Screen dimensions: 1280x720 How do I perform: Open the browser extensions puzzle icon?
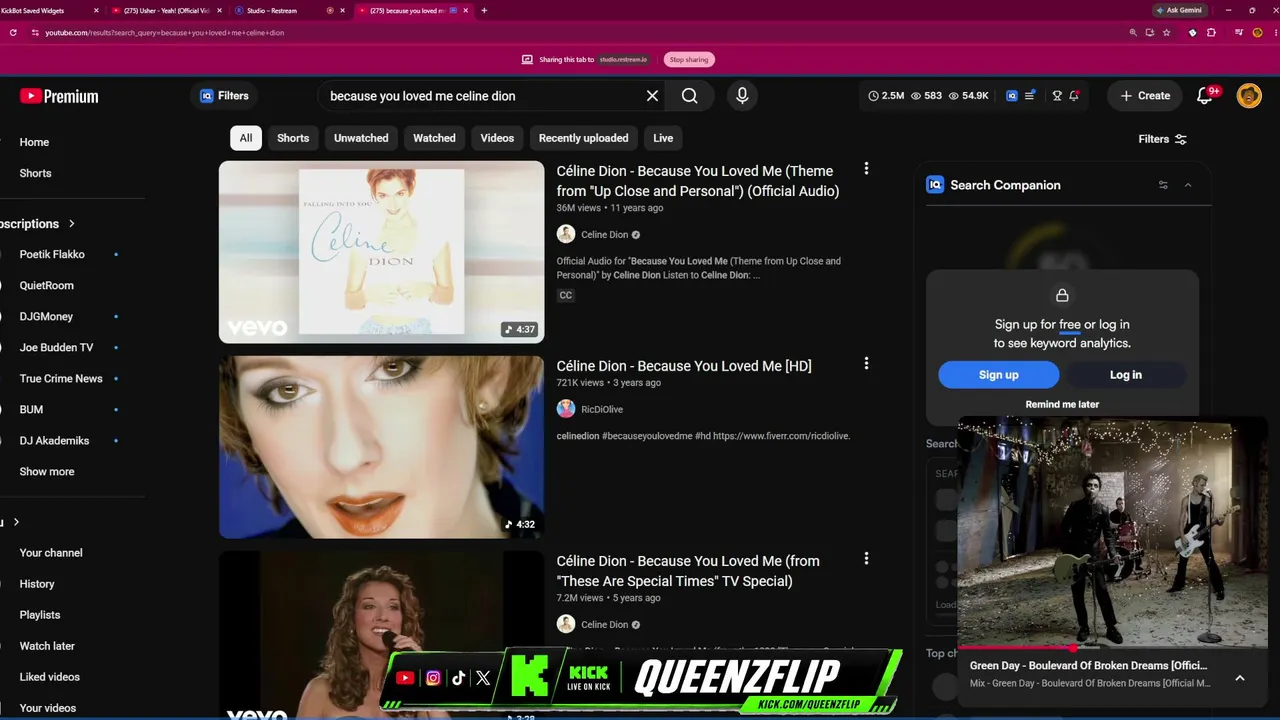tap(1212, 32)
